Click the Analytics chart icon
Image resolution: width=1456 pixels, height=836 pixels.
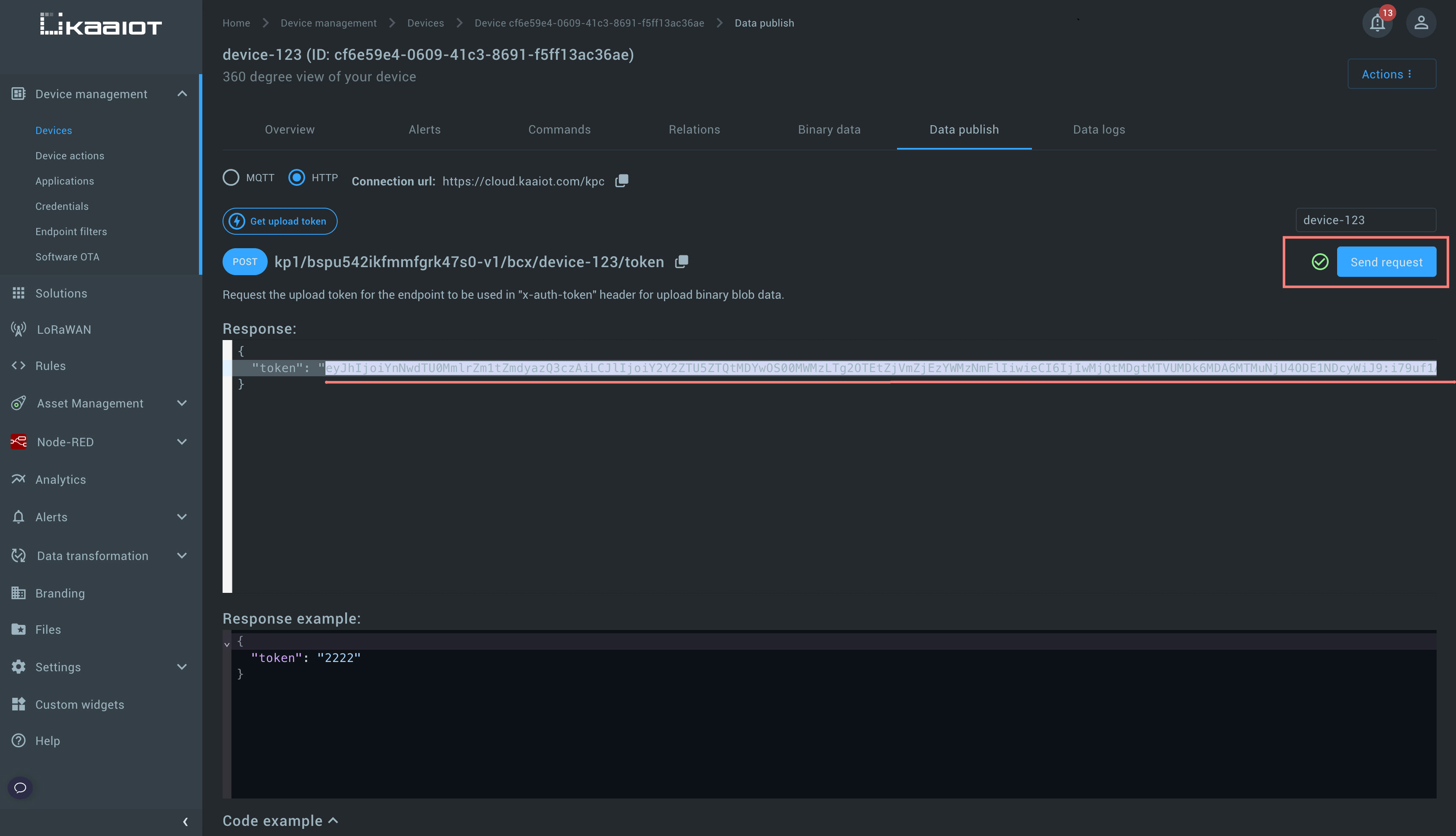click(19, 479)
